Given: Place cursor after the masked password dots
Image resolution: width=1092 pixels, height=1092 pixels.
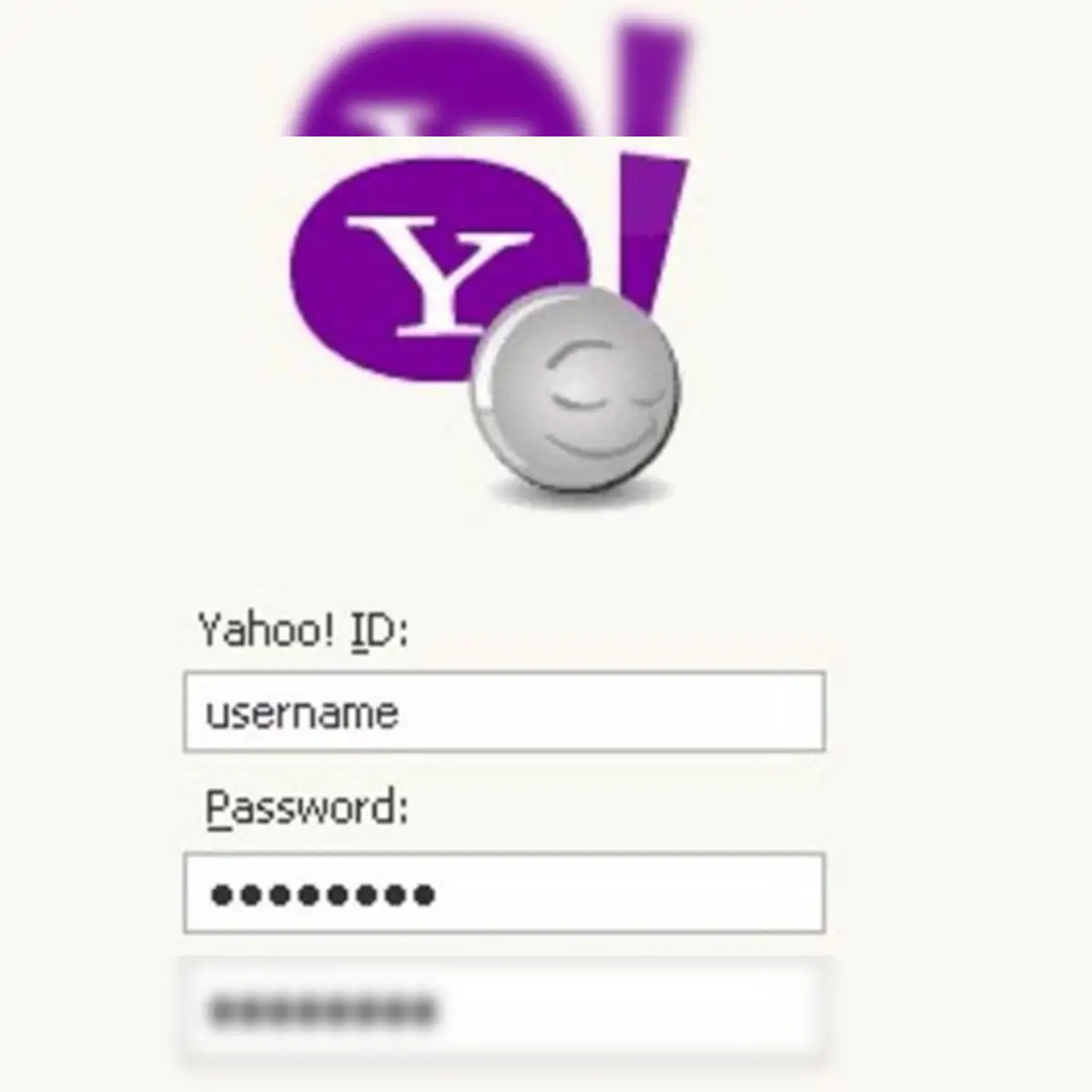Looking at the screenshot, I should click(x=439, y=895).
